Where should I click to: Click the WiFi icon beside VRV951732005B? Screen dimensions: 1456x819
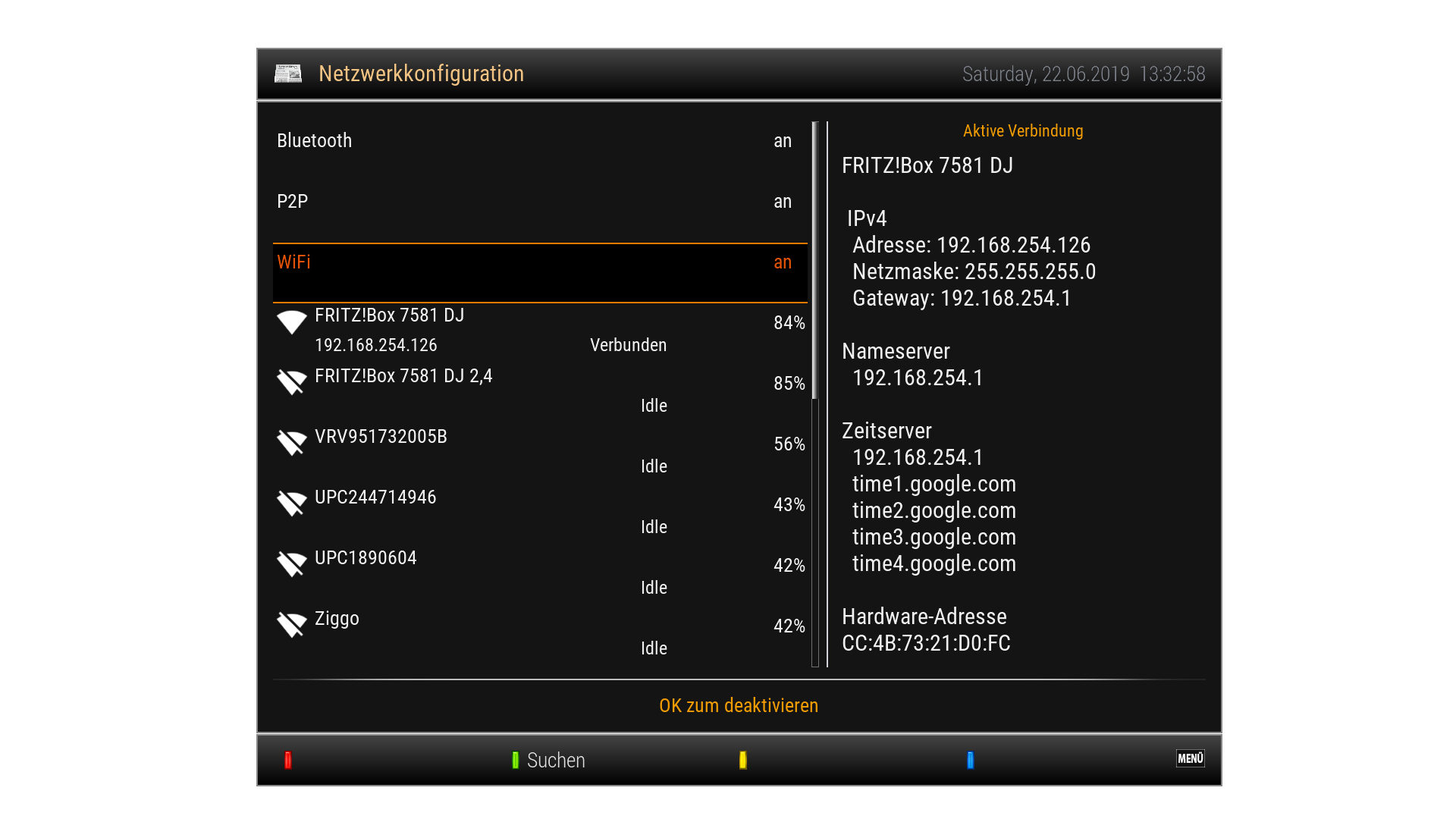(x=291, y=442)
